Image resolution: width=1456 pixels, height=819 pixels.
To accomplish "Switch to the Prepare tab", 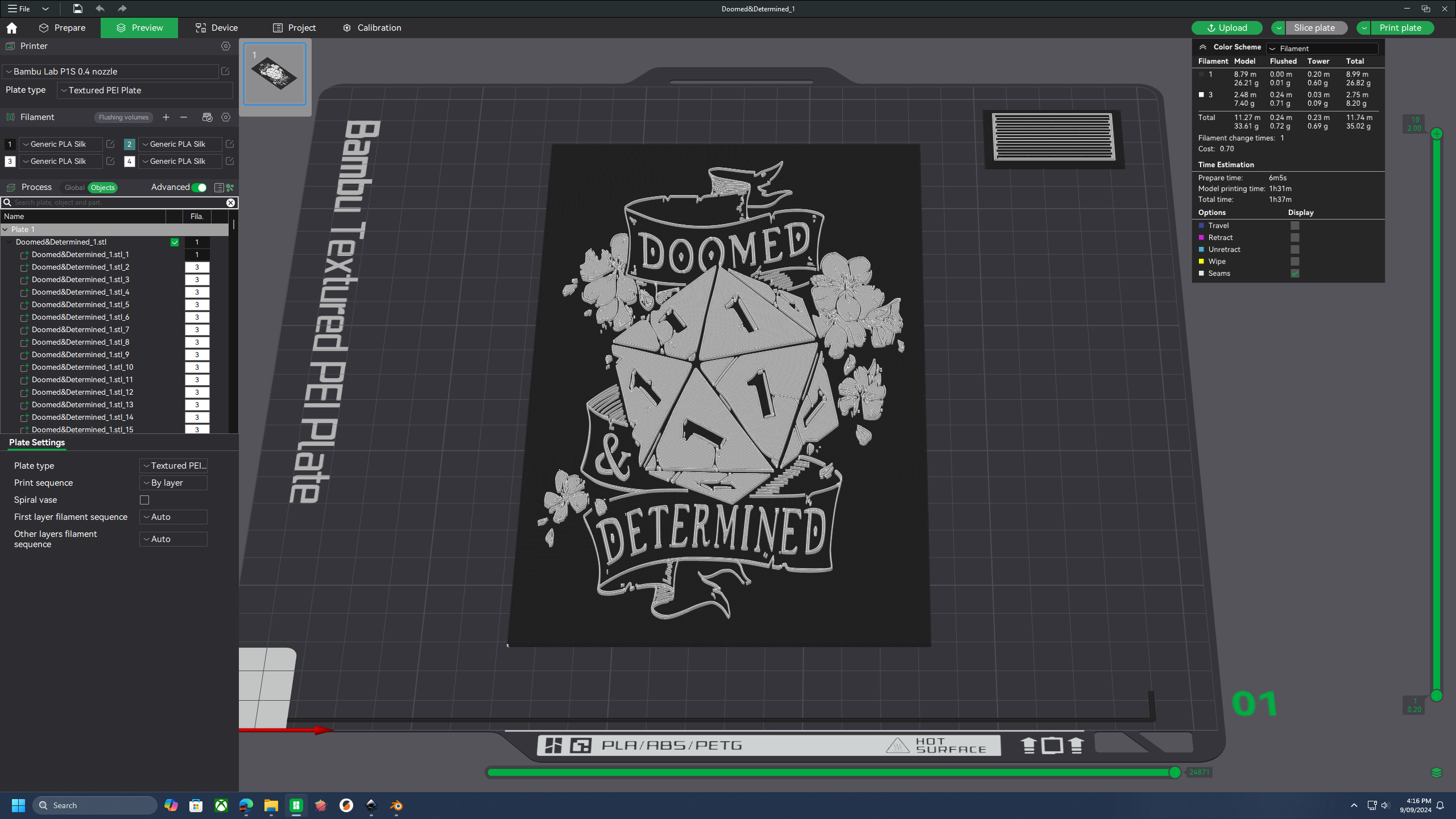I will (62, 28).
